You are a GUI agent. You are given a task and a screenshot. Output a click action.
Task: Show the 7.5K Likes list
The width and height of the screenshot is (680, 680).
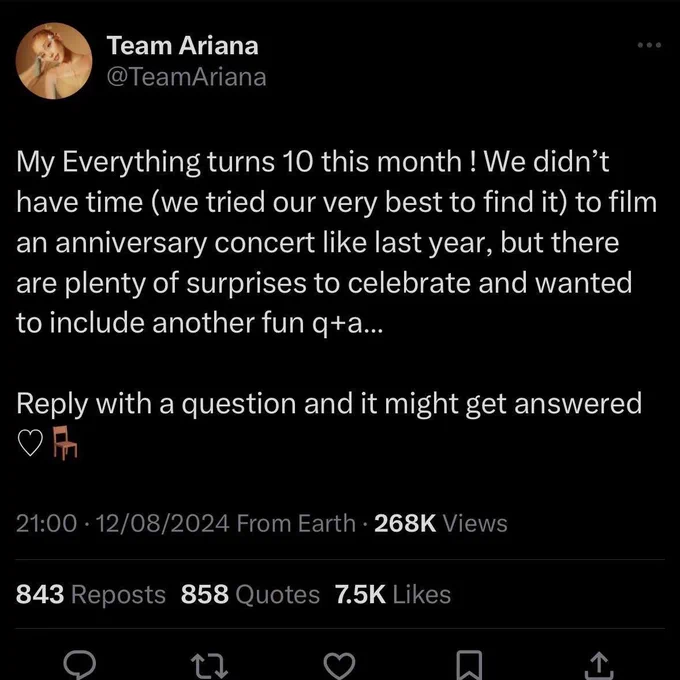(392, 594)
